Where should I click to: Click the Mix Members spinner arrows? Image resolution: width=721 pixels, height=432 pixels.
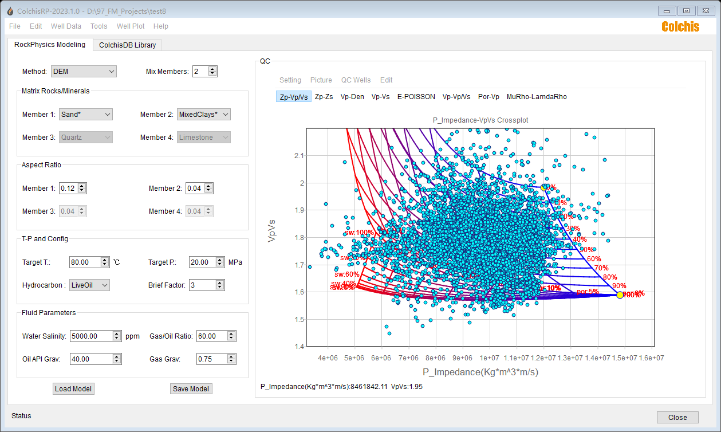tap(212, 71)
